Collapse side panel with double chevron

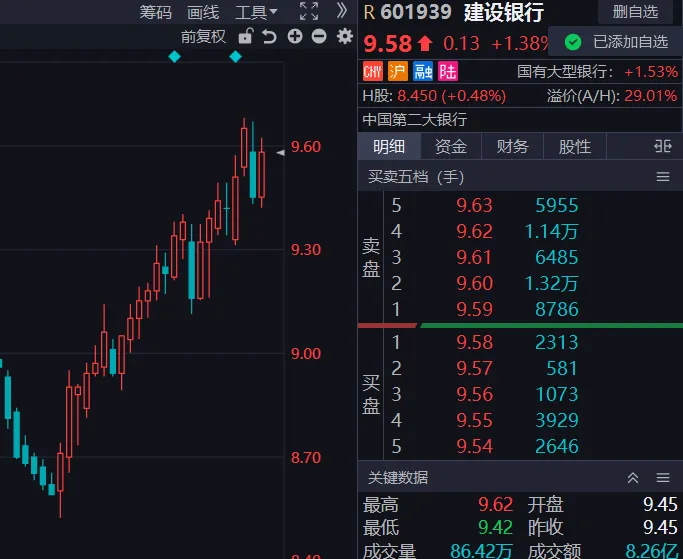[x=342, y=10]
